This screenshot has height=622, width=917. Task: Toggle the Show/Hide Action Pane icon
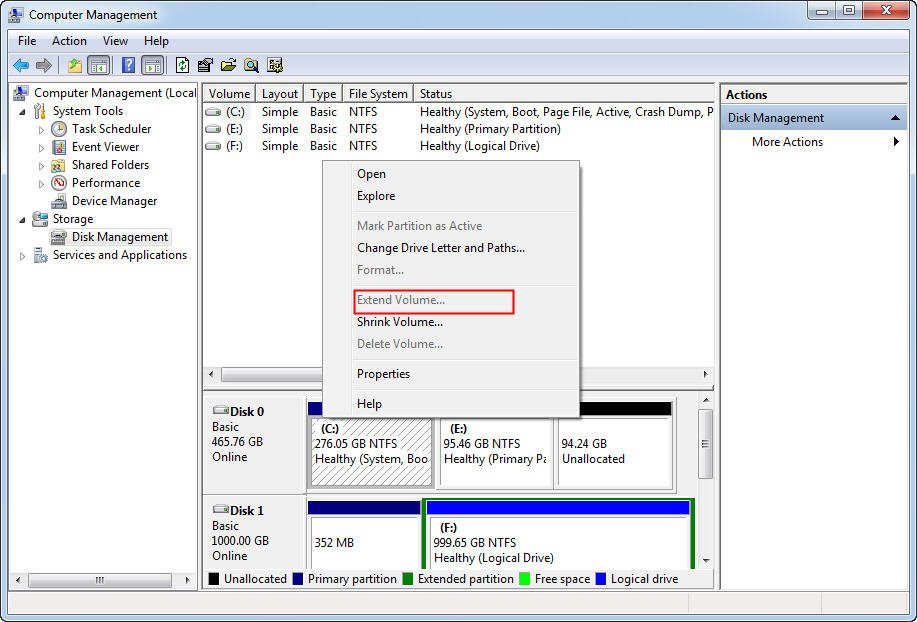[153, 65]
